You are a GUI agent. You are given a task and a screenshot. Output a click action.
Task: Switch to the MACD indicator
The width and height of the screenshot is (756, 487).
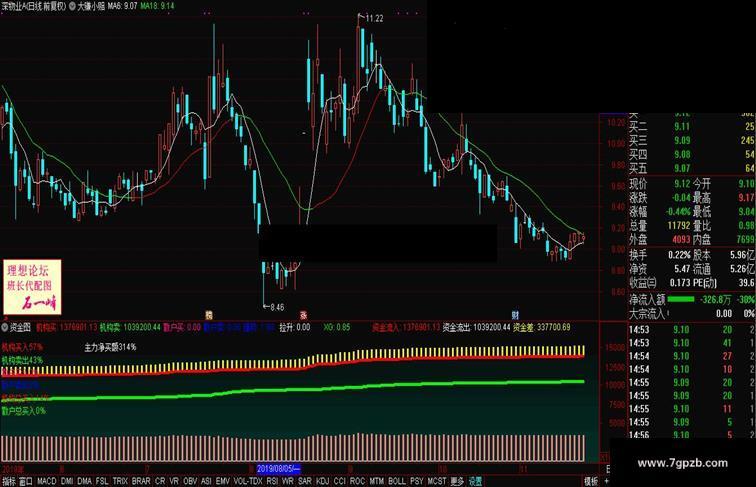pyautogui.click(x=47, y=481)
